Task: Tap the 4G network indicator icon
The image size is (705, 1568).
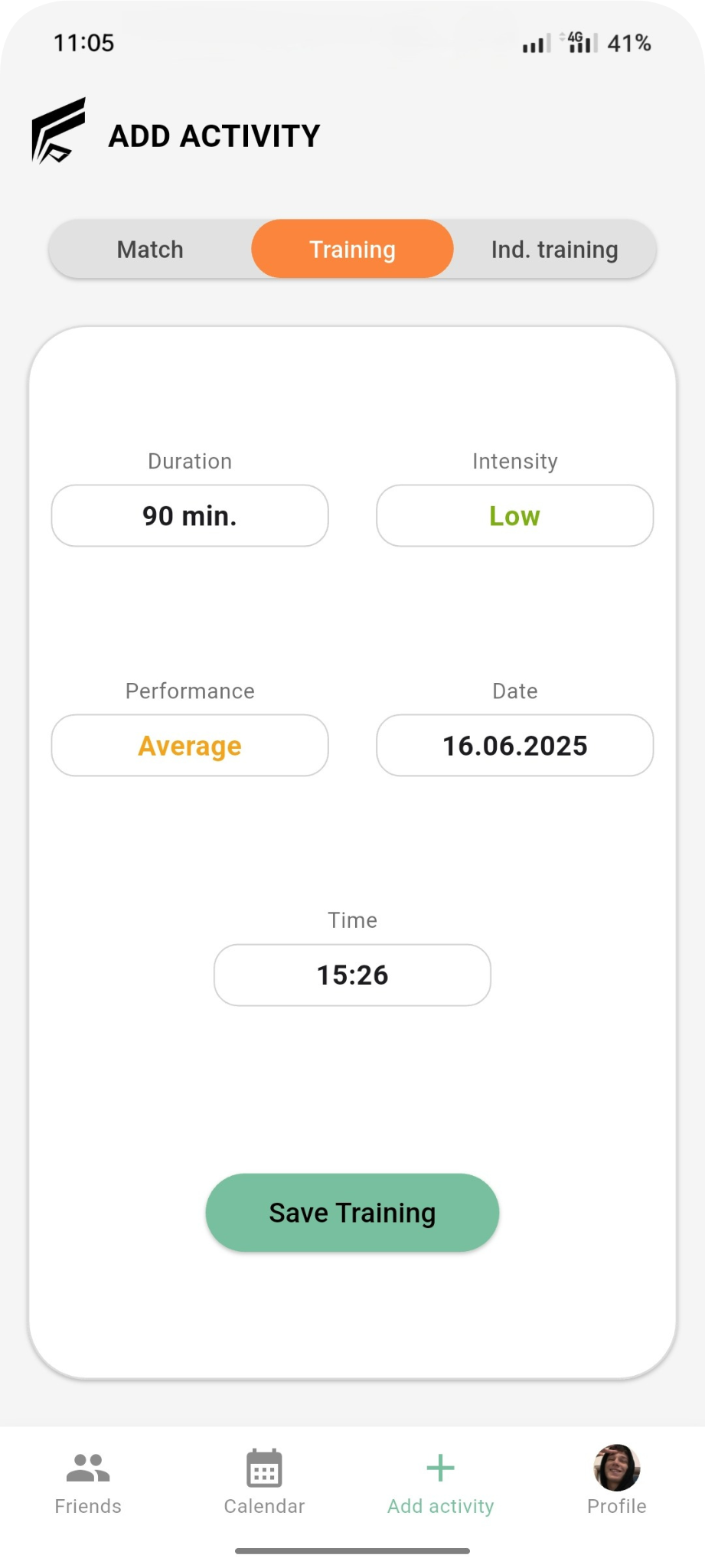Action: 579,43
